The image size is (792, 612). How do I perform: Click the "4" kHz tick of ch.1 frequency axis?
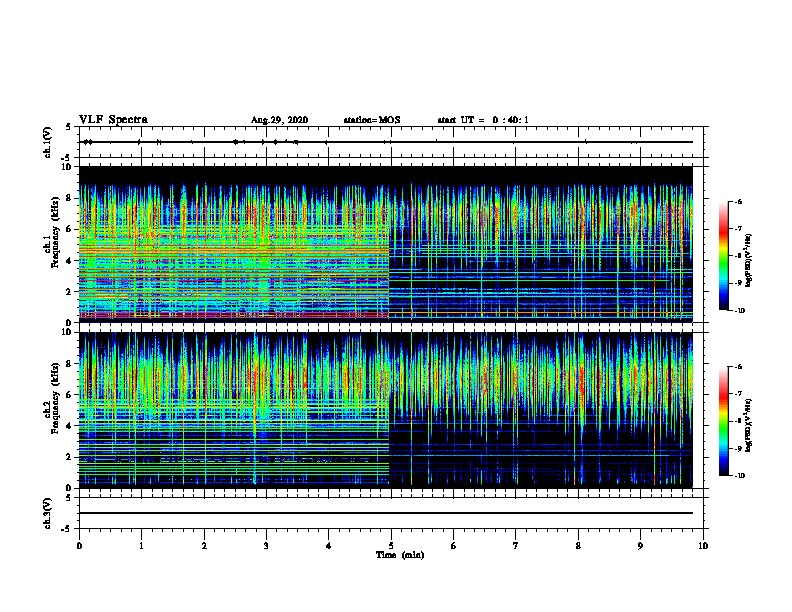71,261
